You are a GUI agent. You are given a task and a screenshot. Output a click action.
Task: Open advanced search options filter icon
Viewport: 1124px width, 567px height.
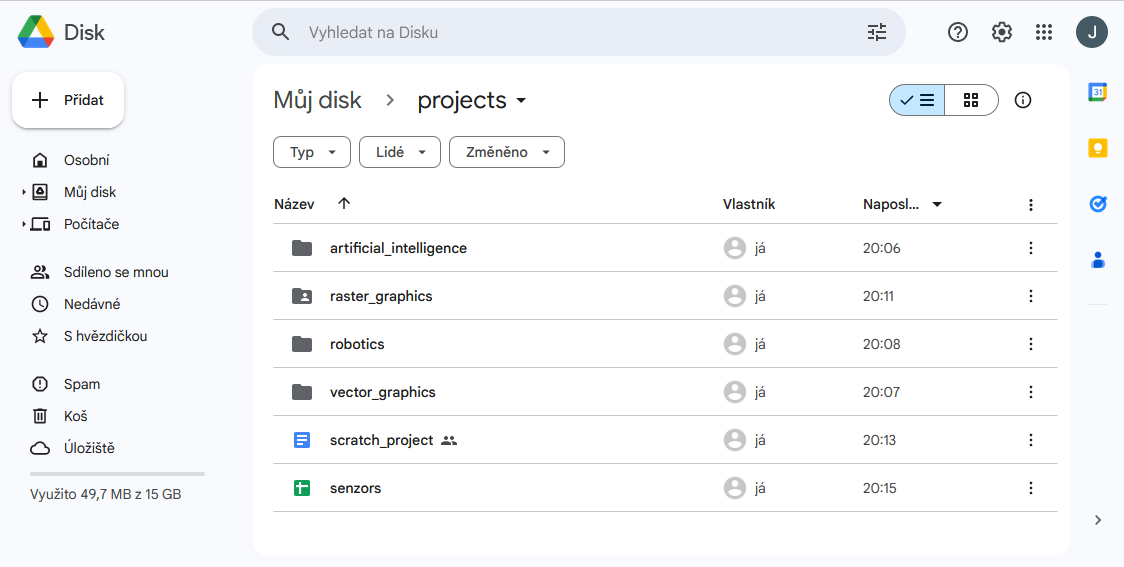click(x=877, y=32)
